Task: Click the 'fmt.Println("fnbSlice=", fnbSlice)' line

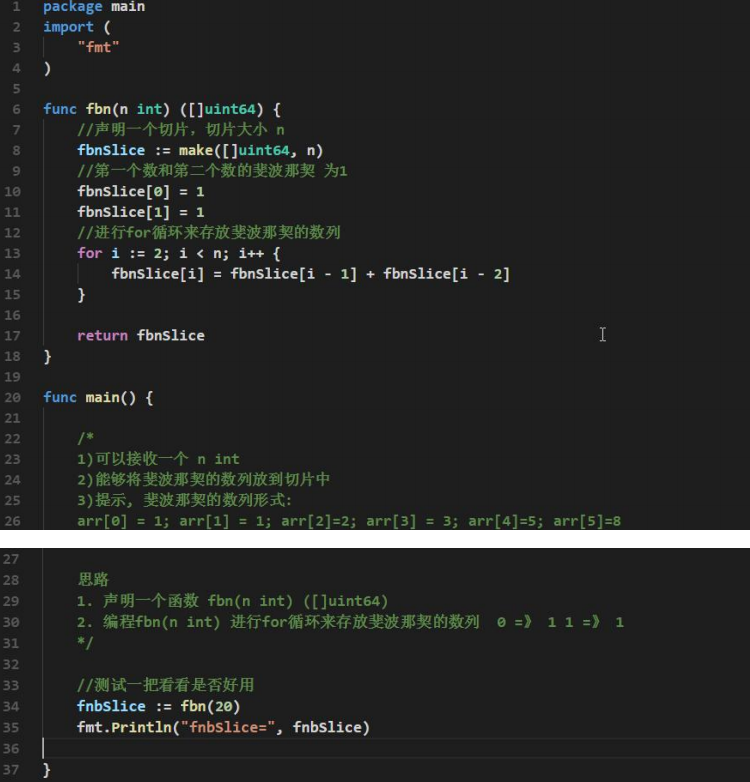Action: coord(223,728)
